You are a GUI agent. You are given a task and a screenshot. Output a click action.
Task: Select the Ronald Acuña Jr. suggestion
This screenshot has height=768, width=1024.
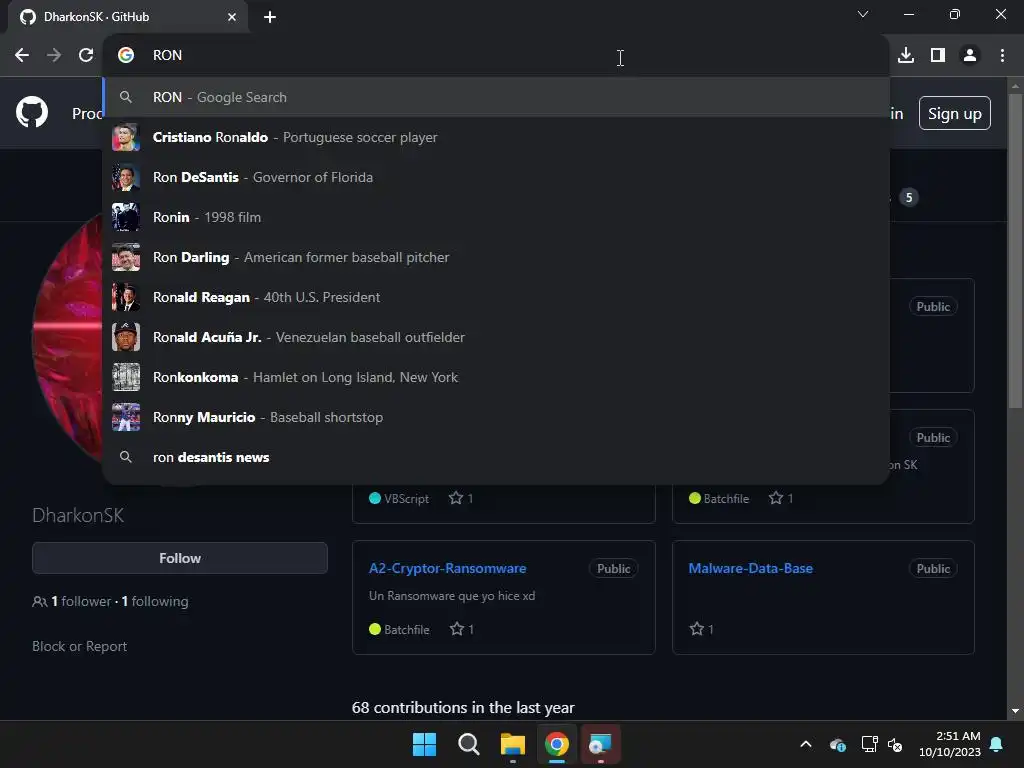[496, 337]
